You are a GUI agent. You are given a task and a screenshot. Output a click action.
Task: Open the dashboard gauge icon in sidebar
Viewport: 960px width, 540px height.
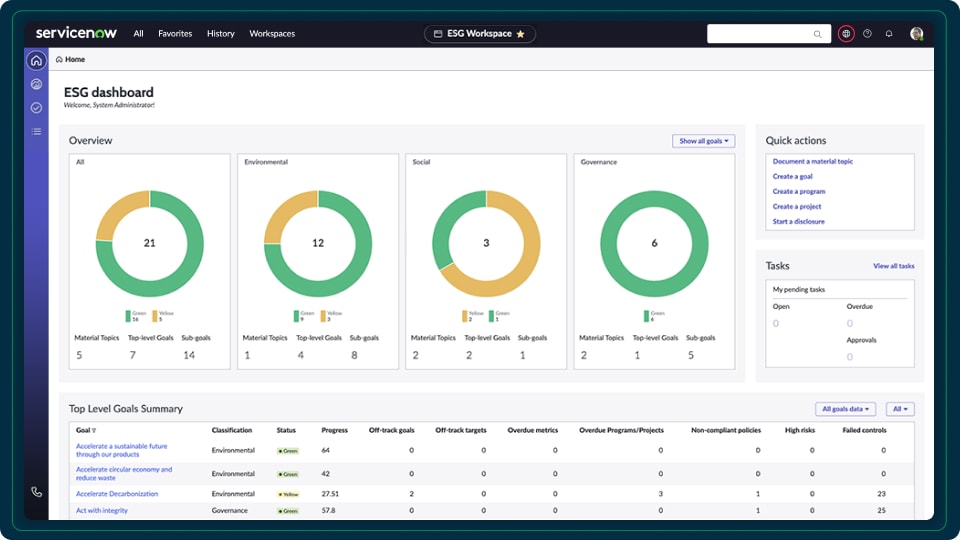point(36,84)
